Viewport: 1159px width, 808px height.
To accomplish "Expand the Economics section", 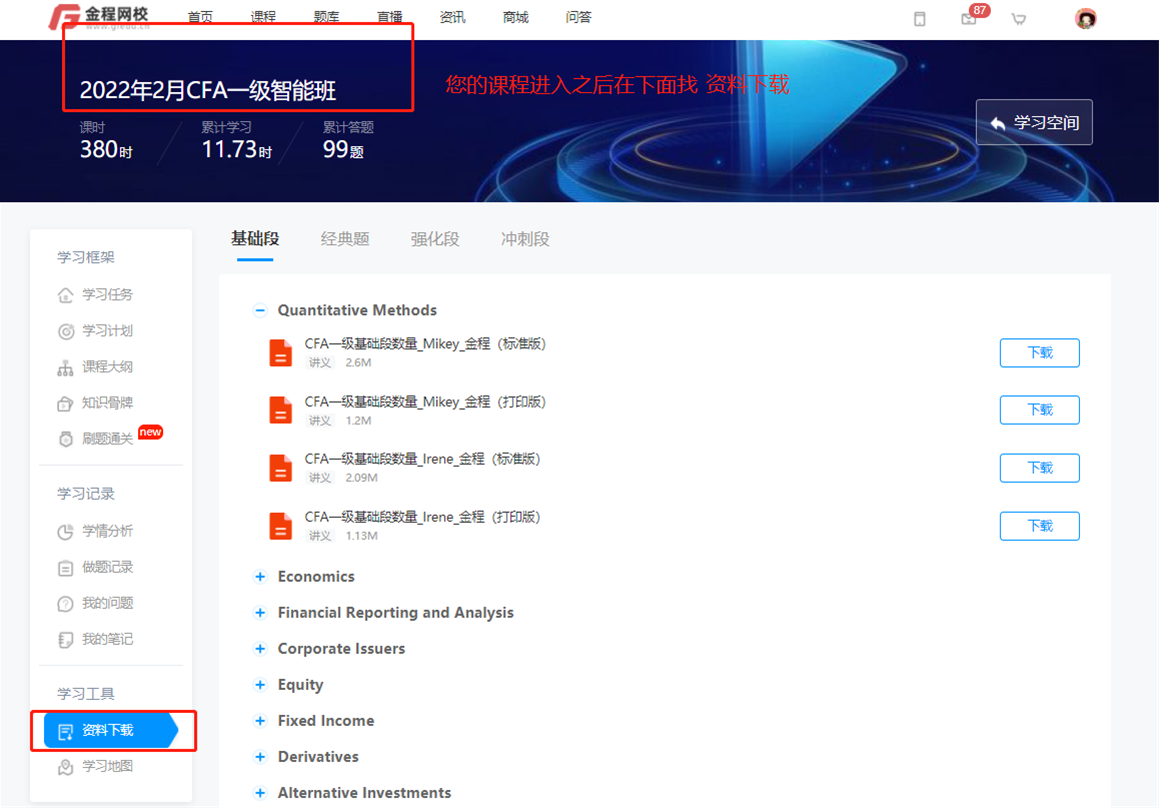I will pyautogui.click(x=259, y=577).
